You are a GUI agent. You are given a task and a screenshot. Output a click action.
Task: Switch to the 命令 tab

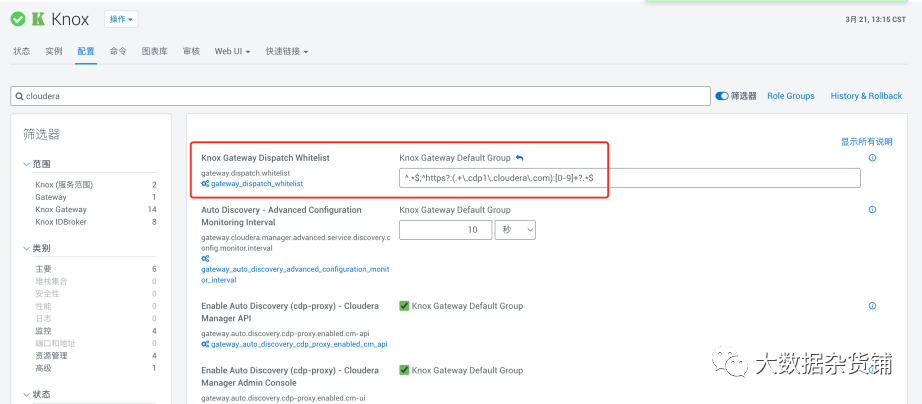pos(118,51)
